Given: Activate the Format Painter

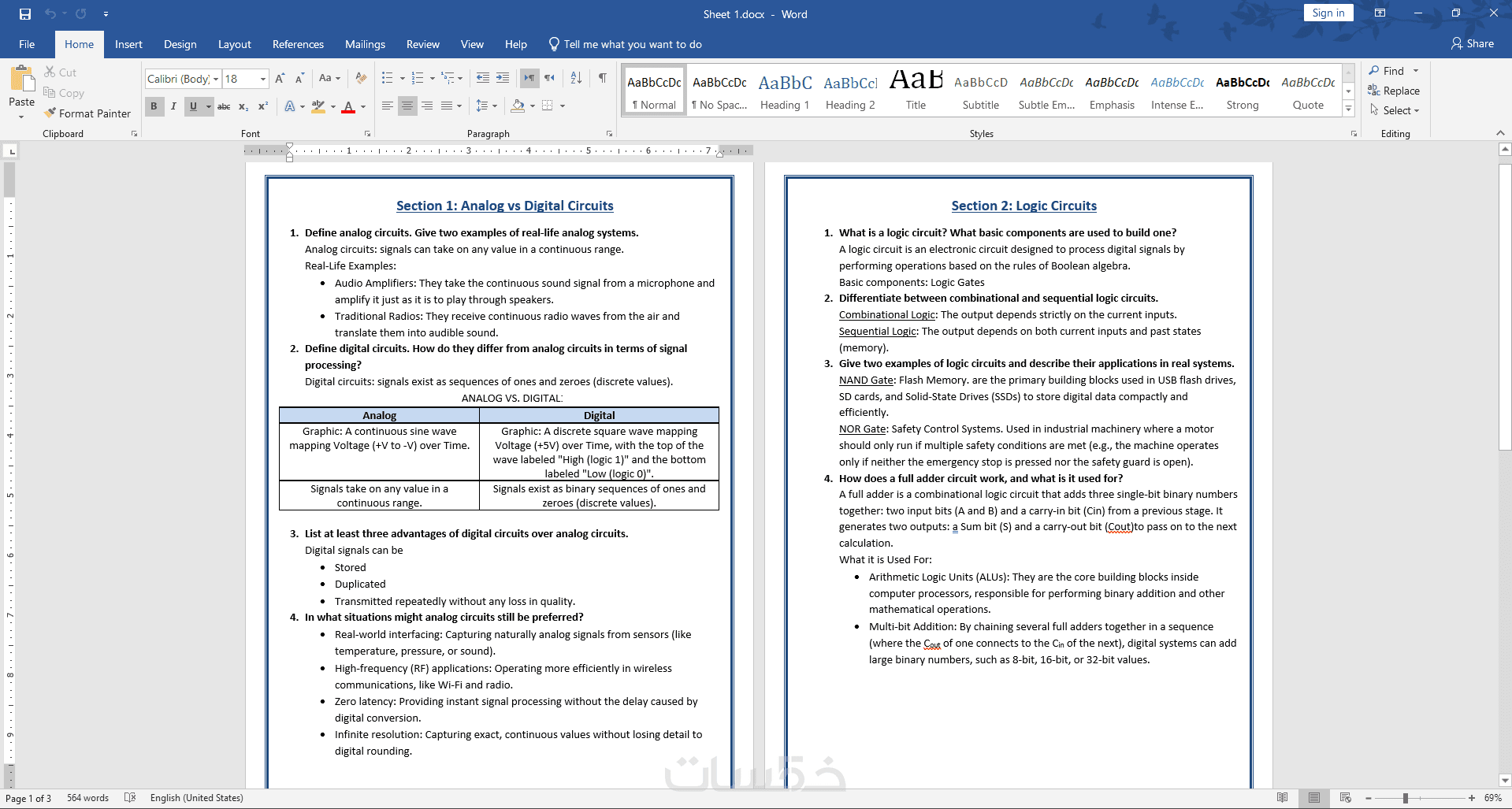Looking at the screenshot, I should click(x=87, y=113).
